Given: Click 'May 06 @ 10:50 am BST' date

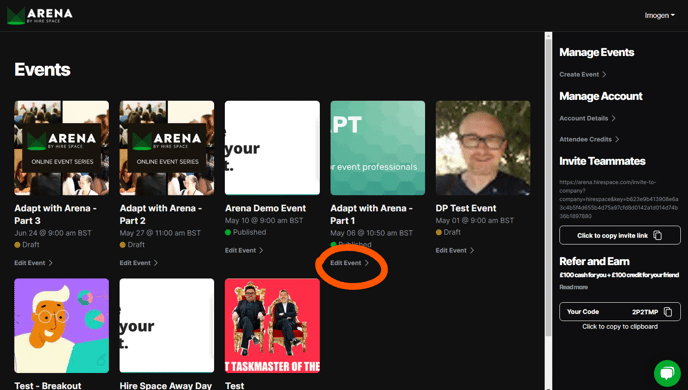Looking at the screenshot, I should click(371, 233).
